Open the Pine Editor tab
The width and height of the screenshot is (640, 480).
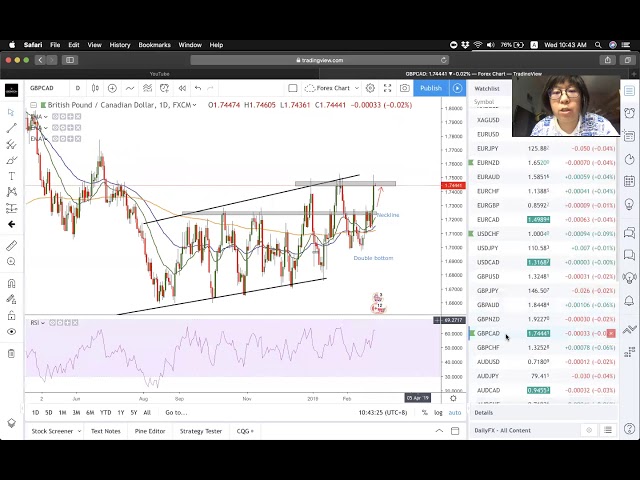pos(149,431)
